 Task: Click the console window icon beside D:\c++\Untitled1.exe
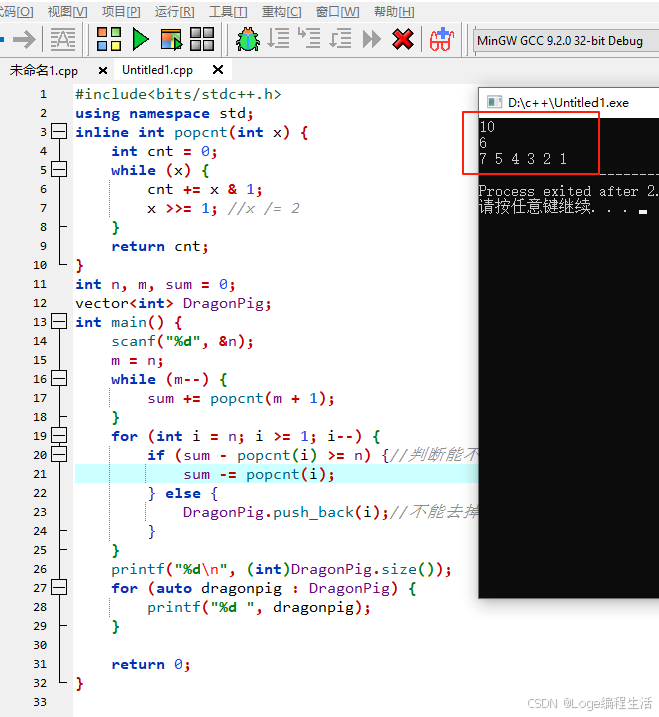point(494,102)
